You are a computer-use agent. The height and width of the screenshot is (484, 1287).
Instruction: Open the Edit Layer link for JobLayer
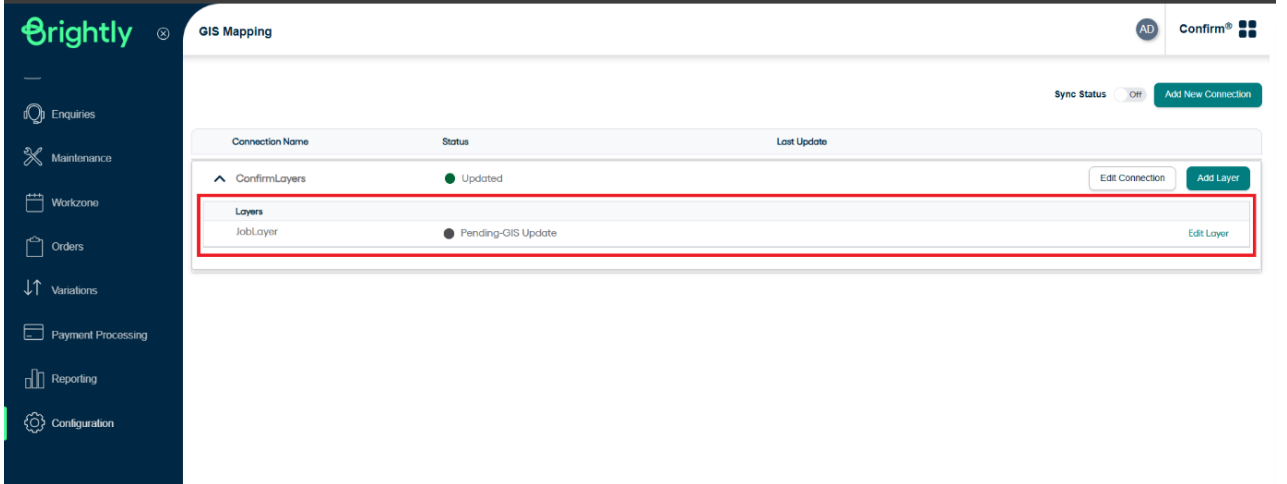click(x=1207, y=233)
